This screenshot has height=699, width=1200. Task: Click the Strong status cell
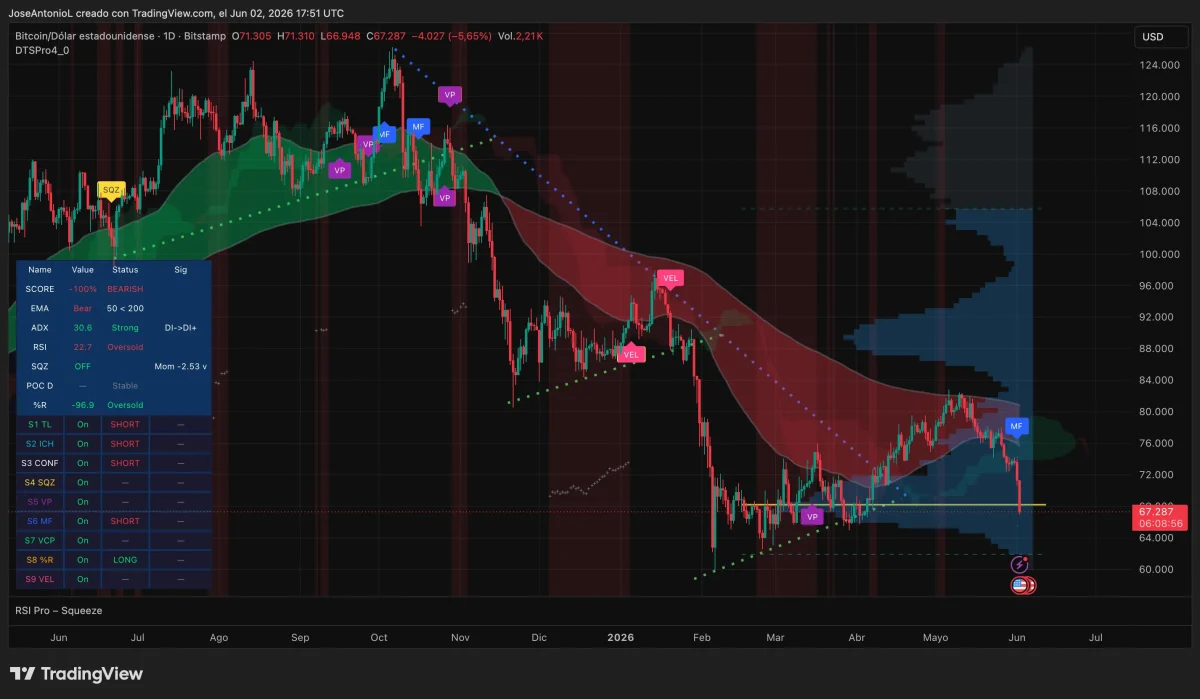[125, 327]
